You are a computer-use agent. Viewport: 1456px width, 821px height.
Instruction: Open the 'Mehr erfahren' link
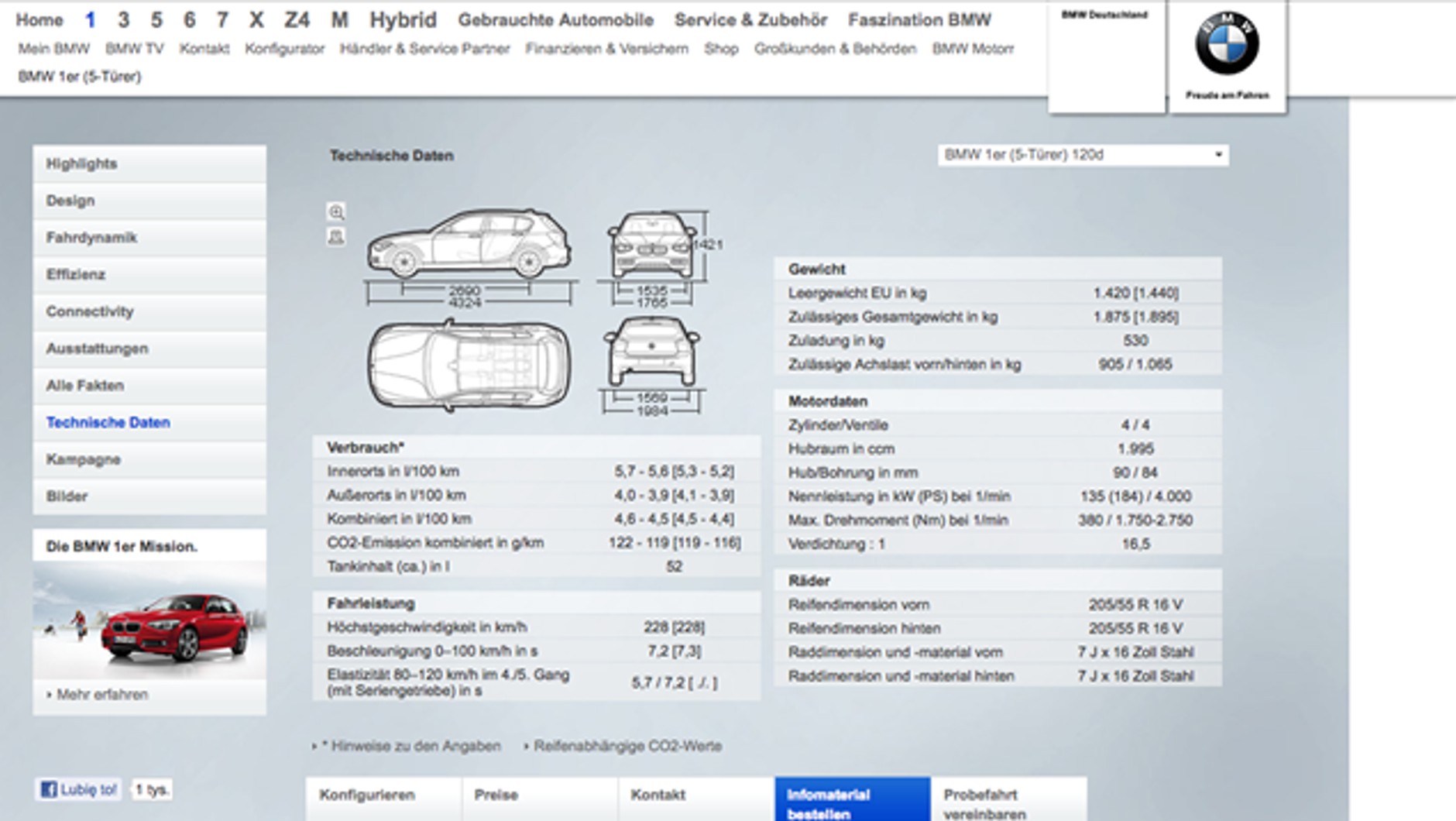pyautogui.click(x=101, y=695)
